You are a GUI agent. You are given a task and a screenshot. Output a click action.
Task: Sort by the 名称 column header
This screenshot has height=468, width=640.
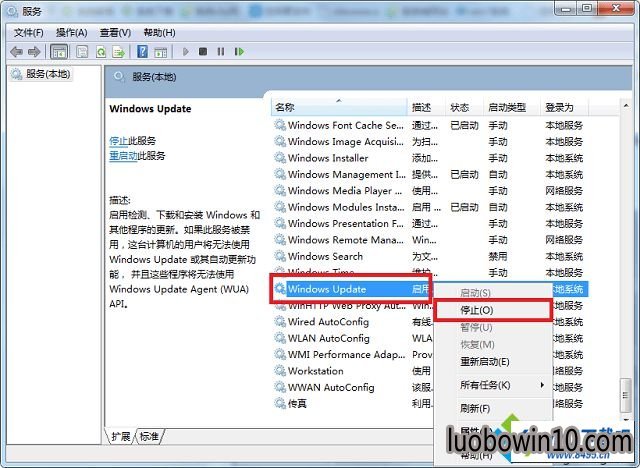(x=340, y=107)
